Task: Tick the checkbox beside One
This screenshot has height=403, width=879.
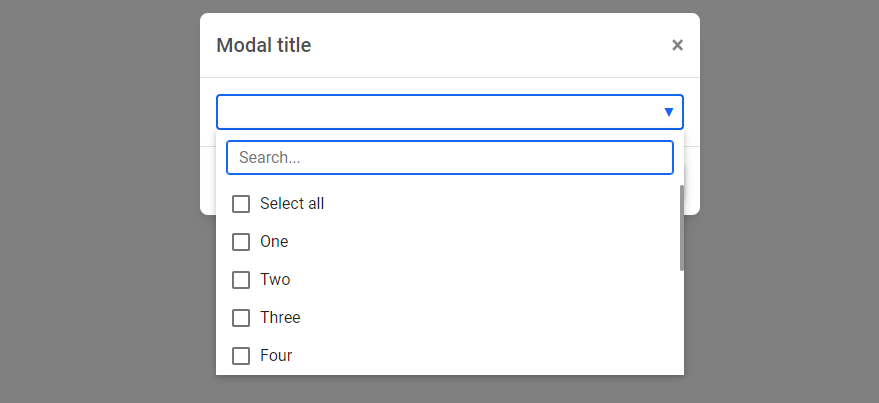Action: [241, 242]
